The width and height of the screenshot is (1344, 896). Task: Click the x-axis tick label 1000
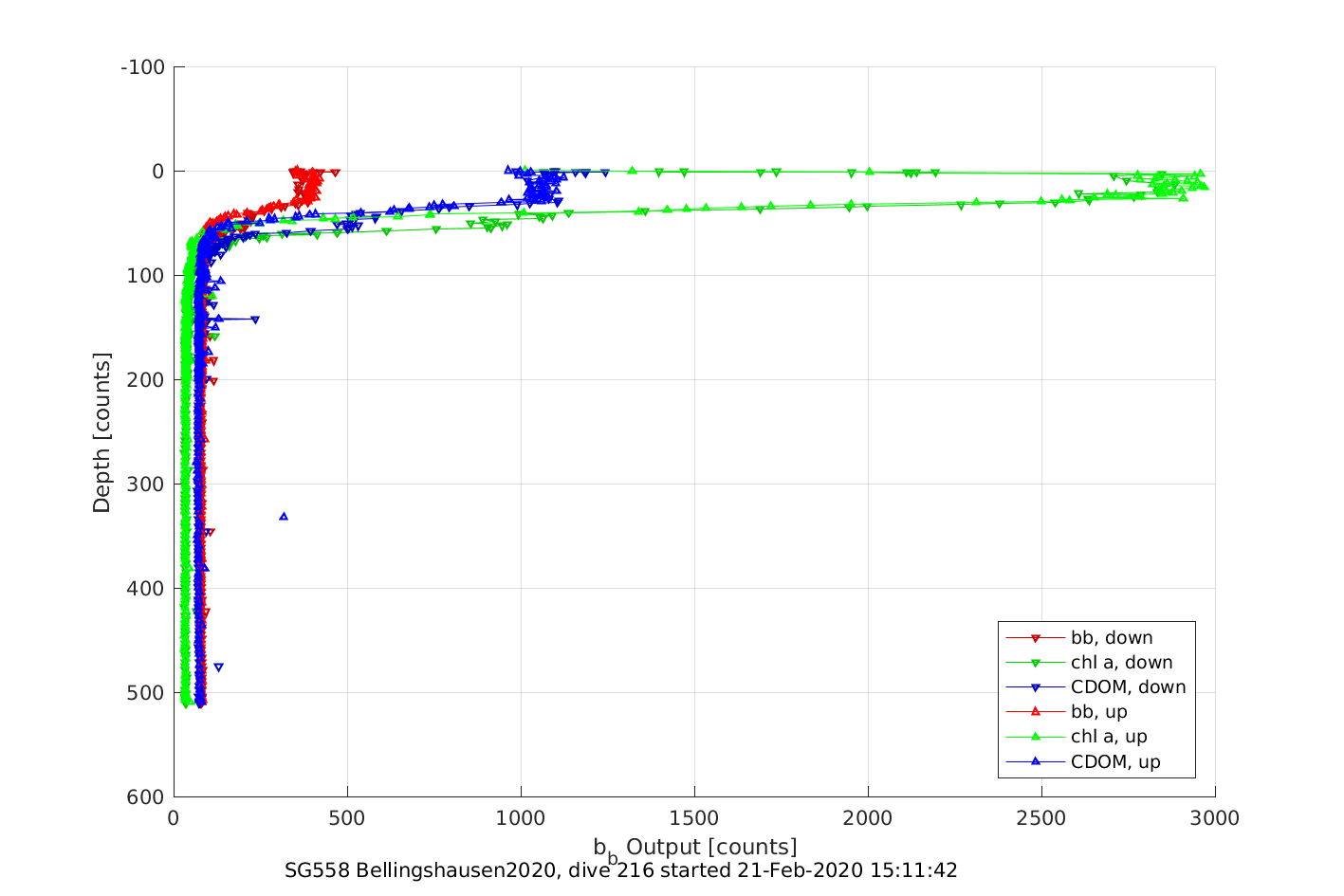coord(521,818)
